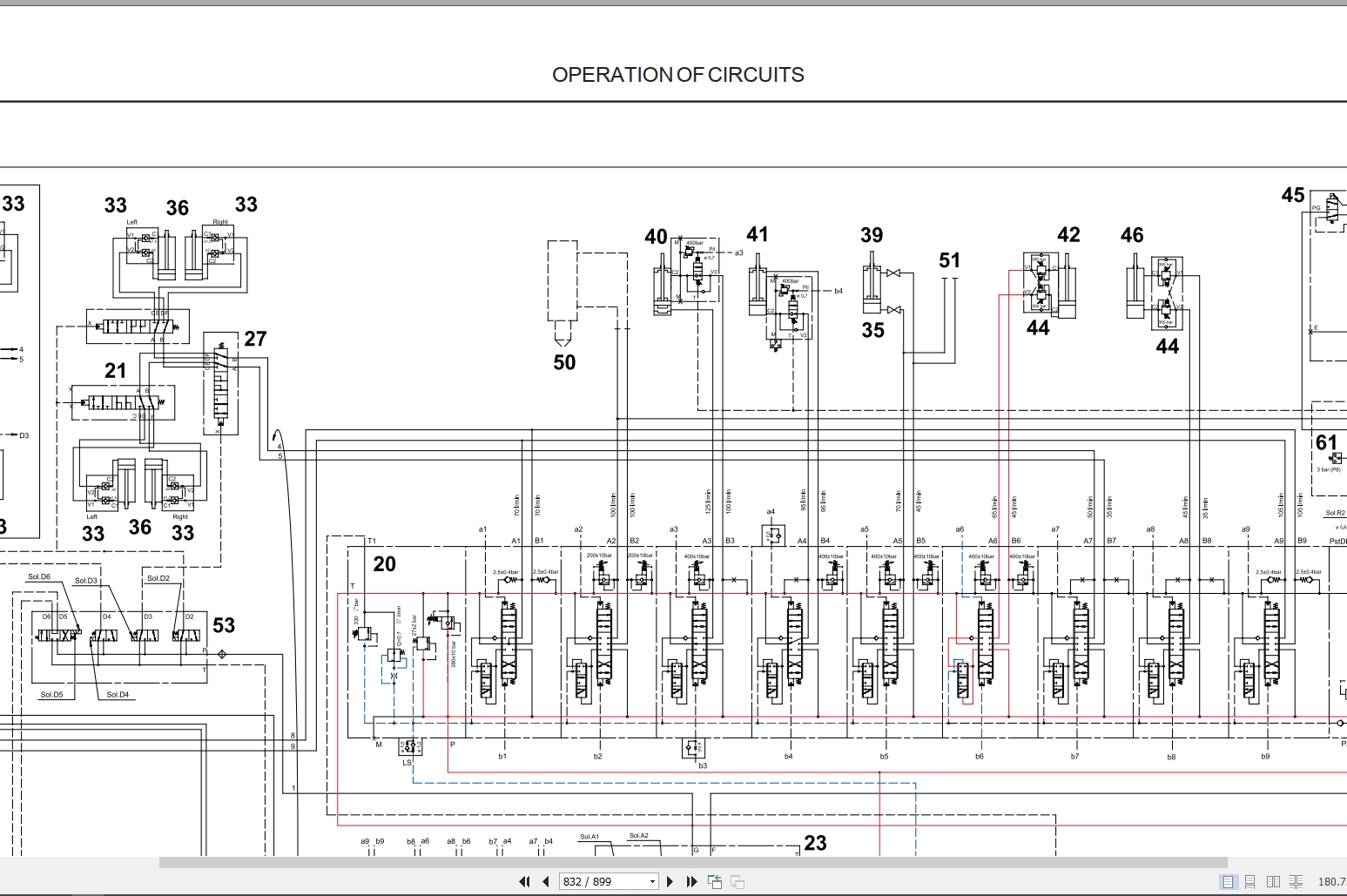
Task: Click component label 35 in the diagram
Action: point(872,330)
